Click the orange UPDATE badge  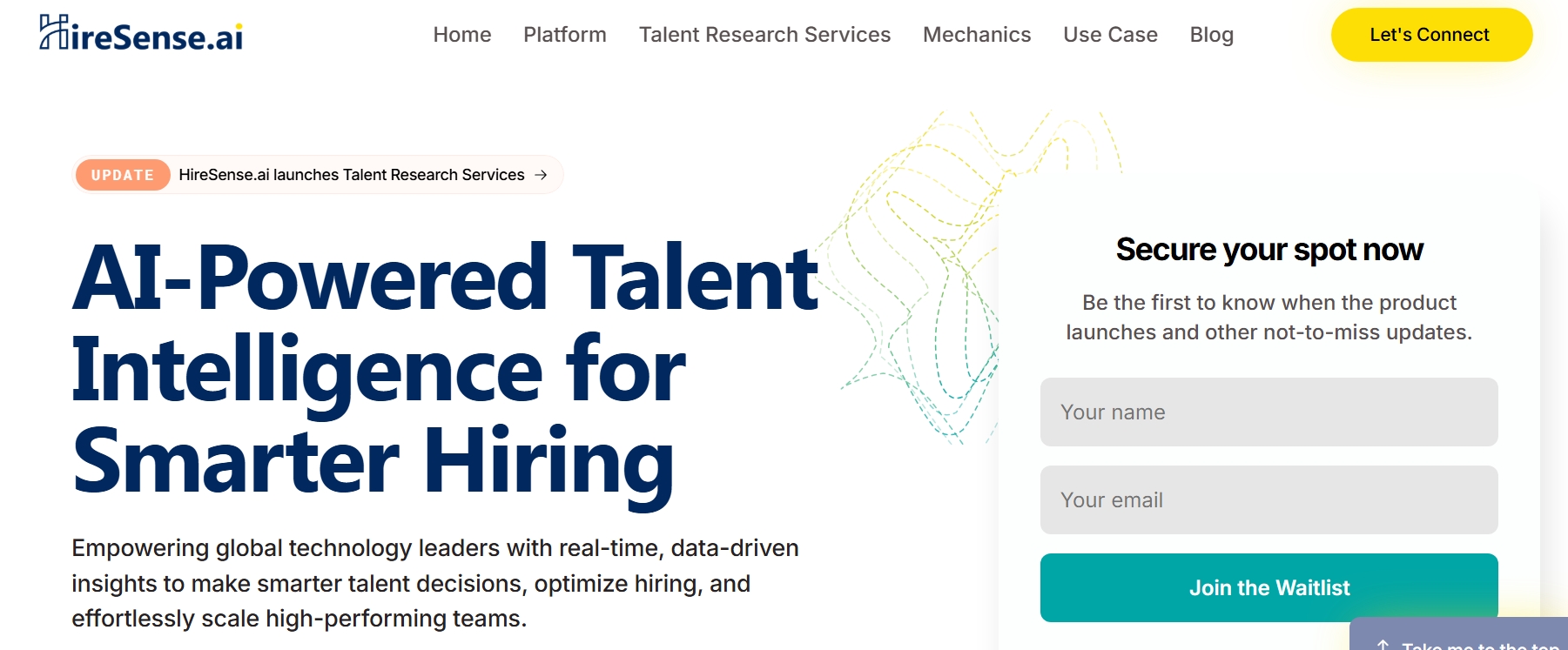click(x=123, y=175)
